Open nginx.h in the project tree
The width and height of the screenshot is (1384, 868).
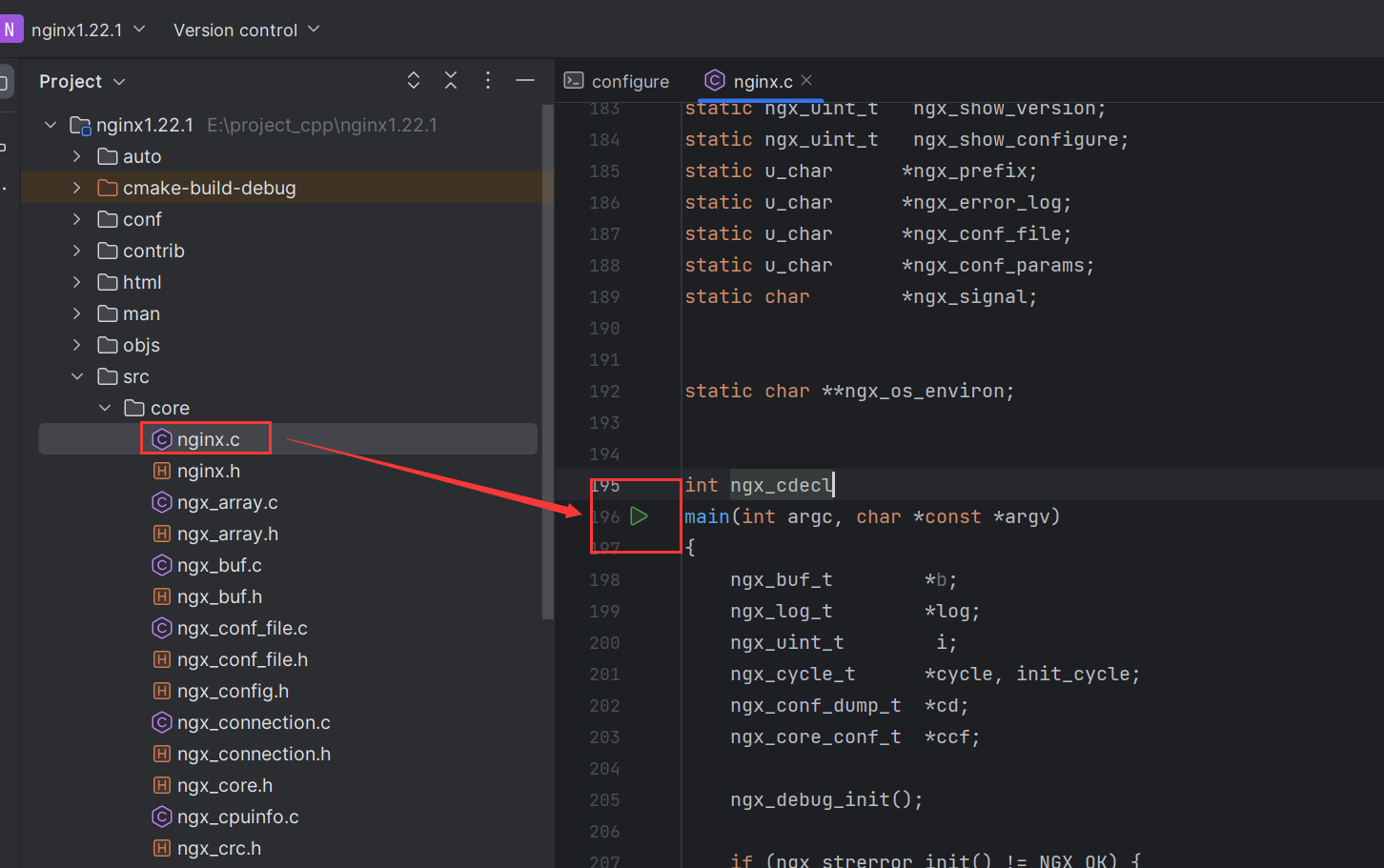[208, 471]
